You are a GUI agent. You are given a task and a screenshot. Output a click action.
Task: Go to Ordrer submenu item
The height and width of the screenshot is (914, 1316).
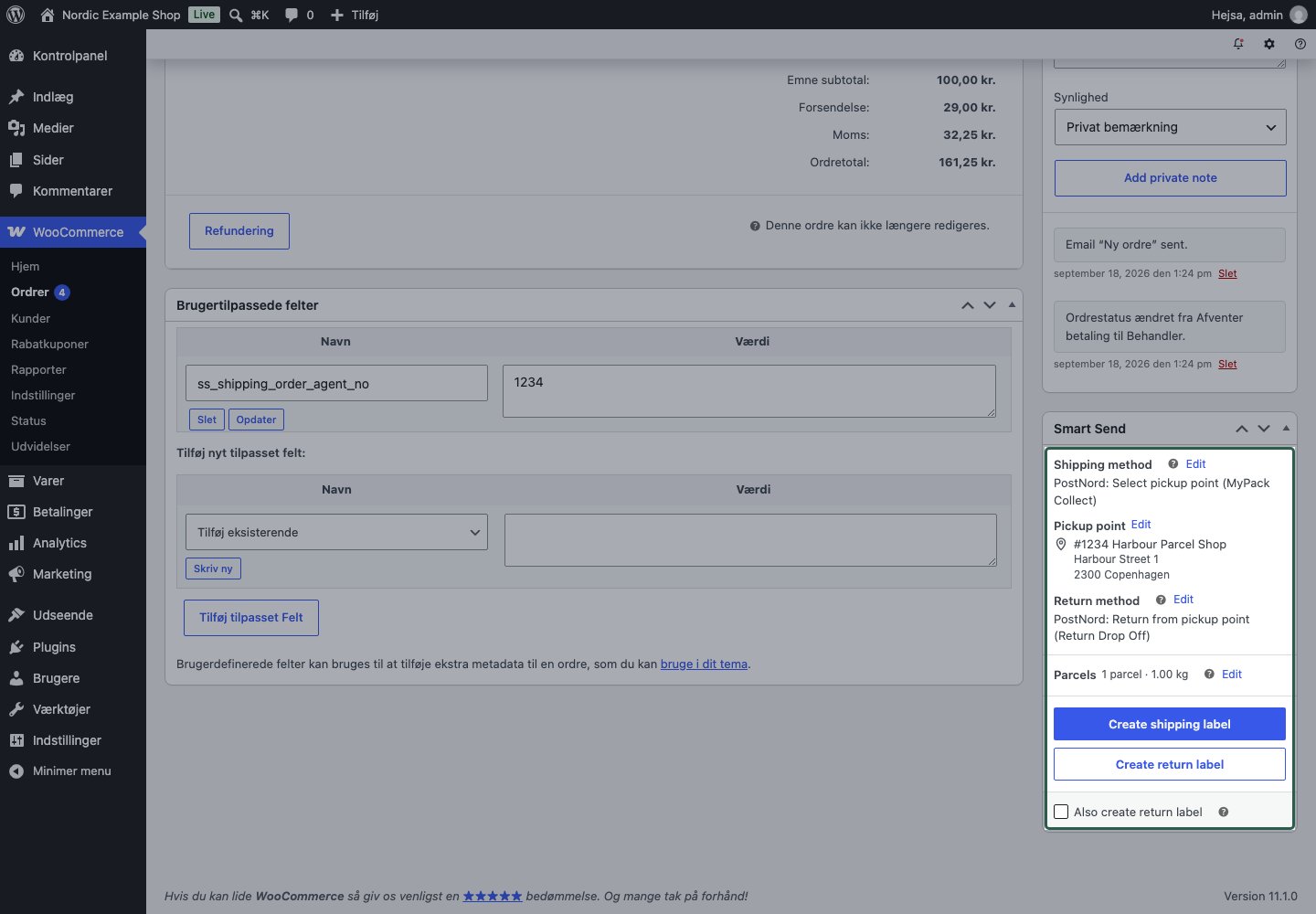pos(30,292)
